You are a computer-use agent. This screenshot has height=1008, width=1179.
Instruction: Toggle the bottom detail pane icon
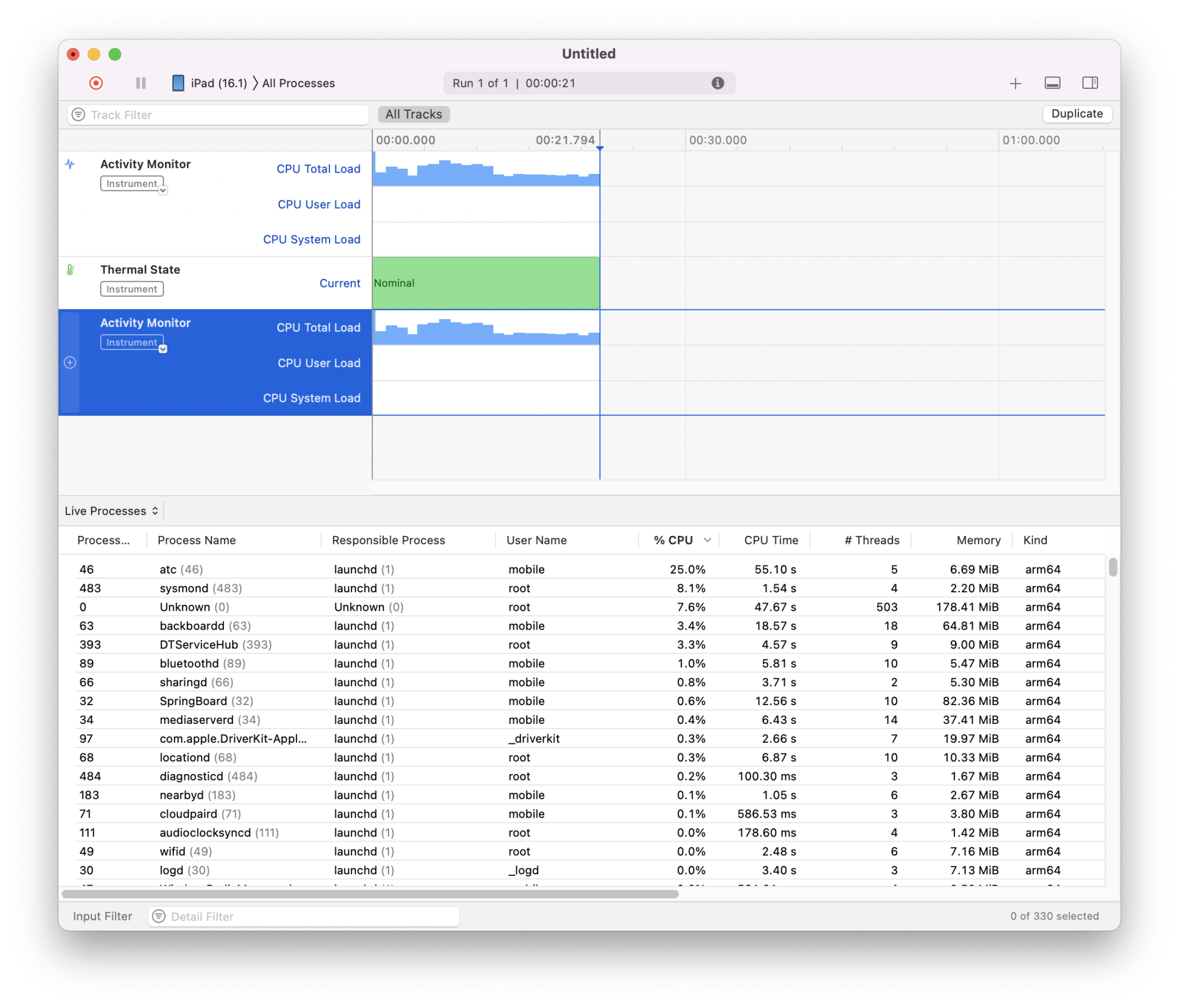pyautogui.click(x=1052, y=83)
